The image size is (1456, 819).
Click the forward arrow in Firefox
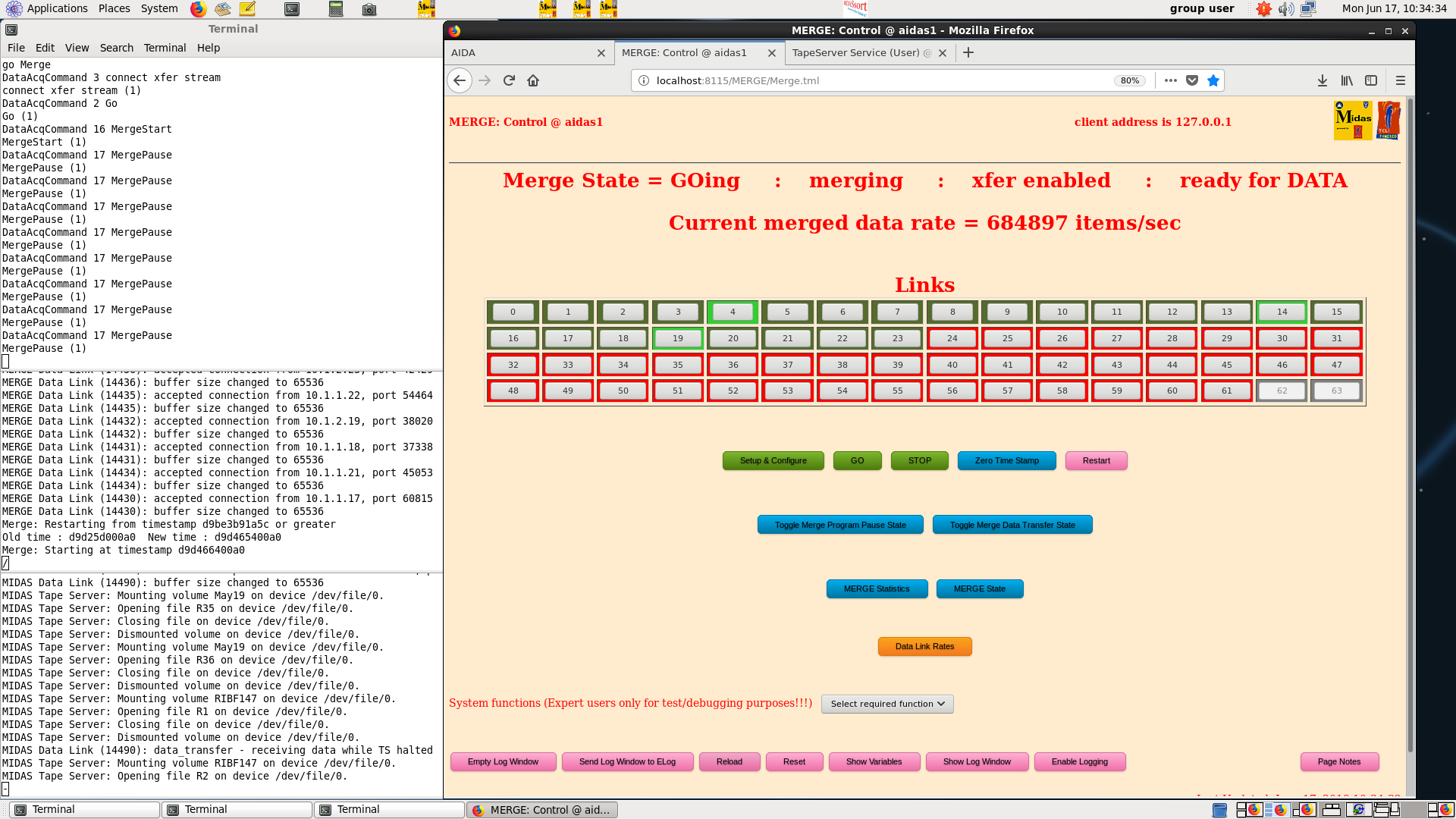click(x=485, y=80)
